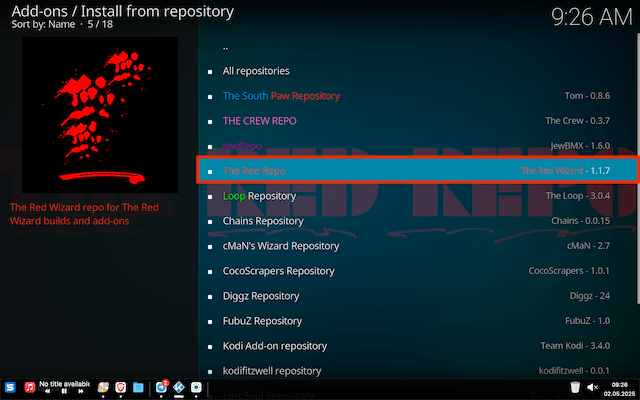Image resolution: width=640 pixels, height=400 pixels.
Task: Open the Loop Repository
Action: (x=417, y=196)
